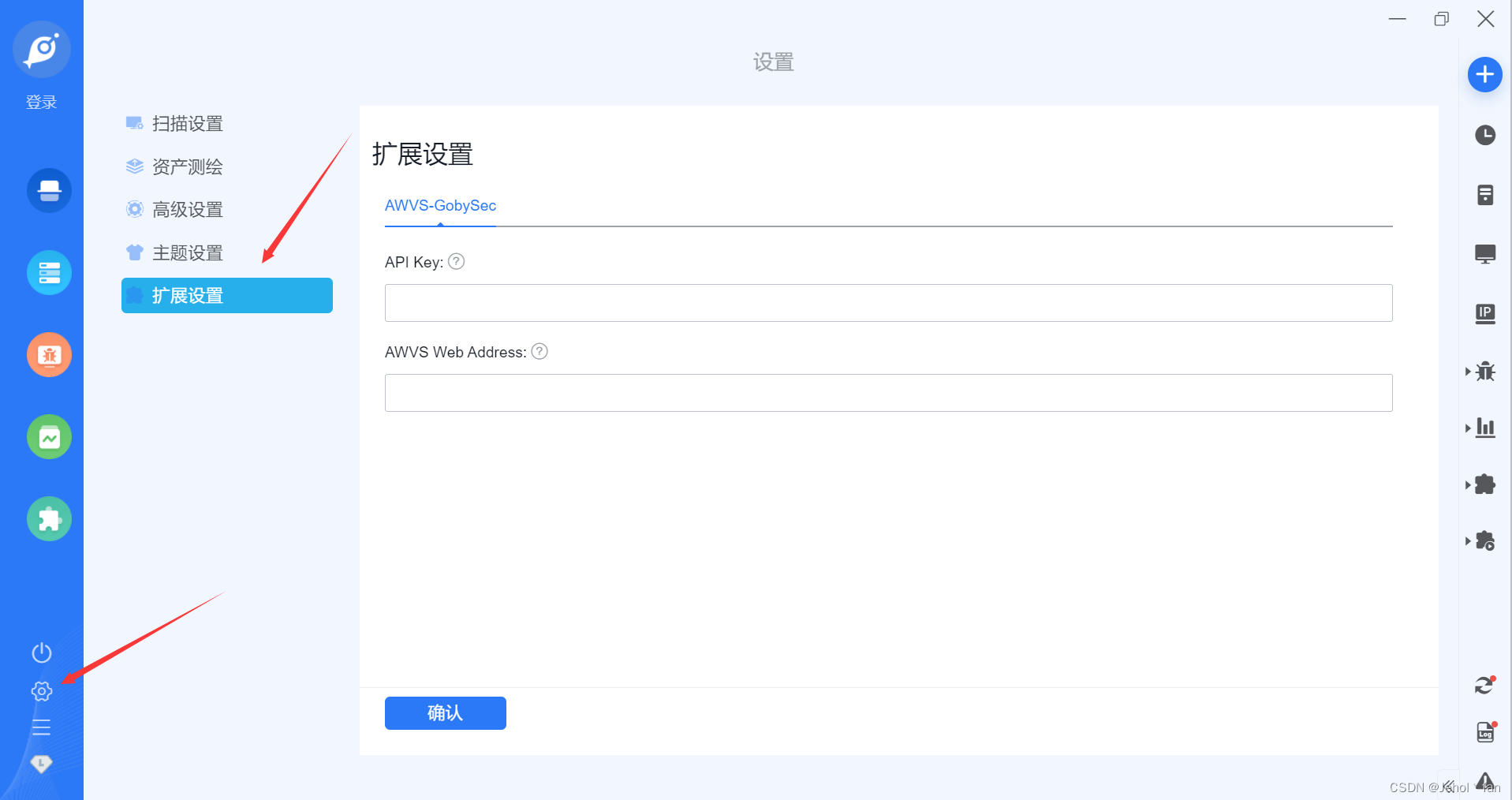Start a new scan with the blue plus button
The width and height of the screenshot is (1512, 800).
click(1484, 75)
